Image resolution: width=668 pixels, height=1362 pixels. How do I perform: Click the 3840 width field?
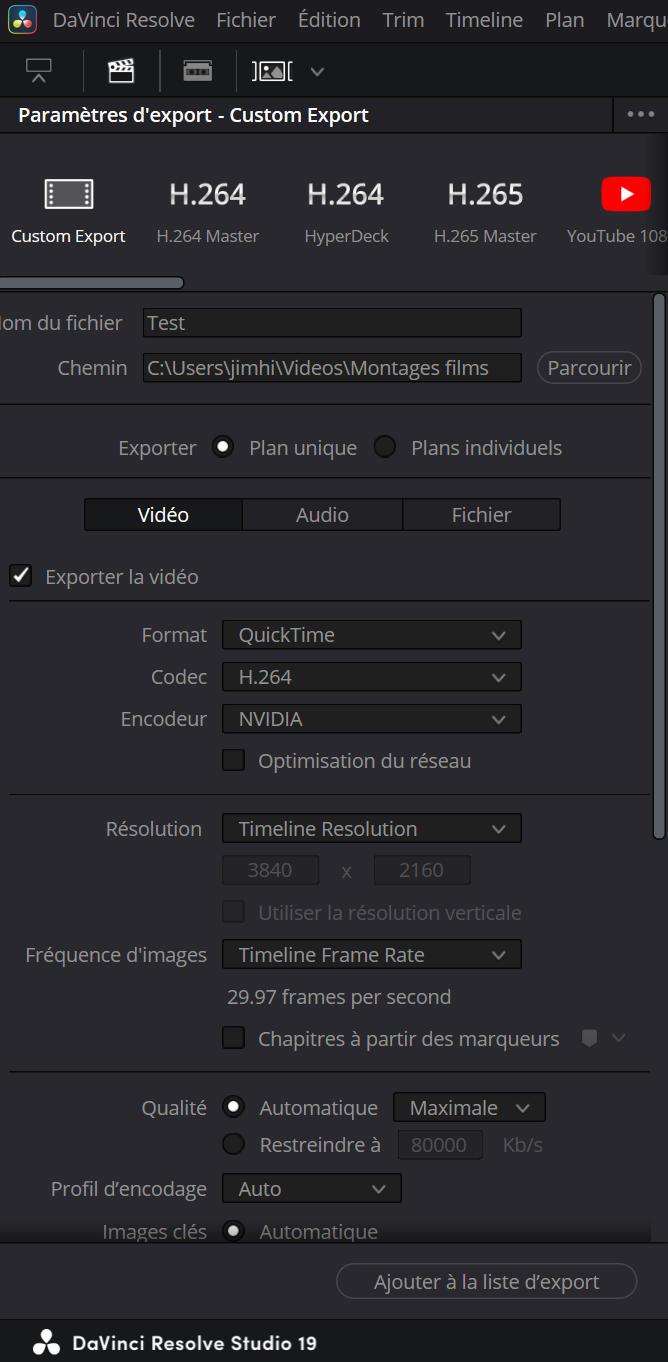270,870
